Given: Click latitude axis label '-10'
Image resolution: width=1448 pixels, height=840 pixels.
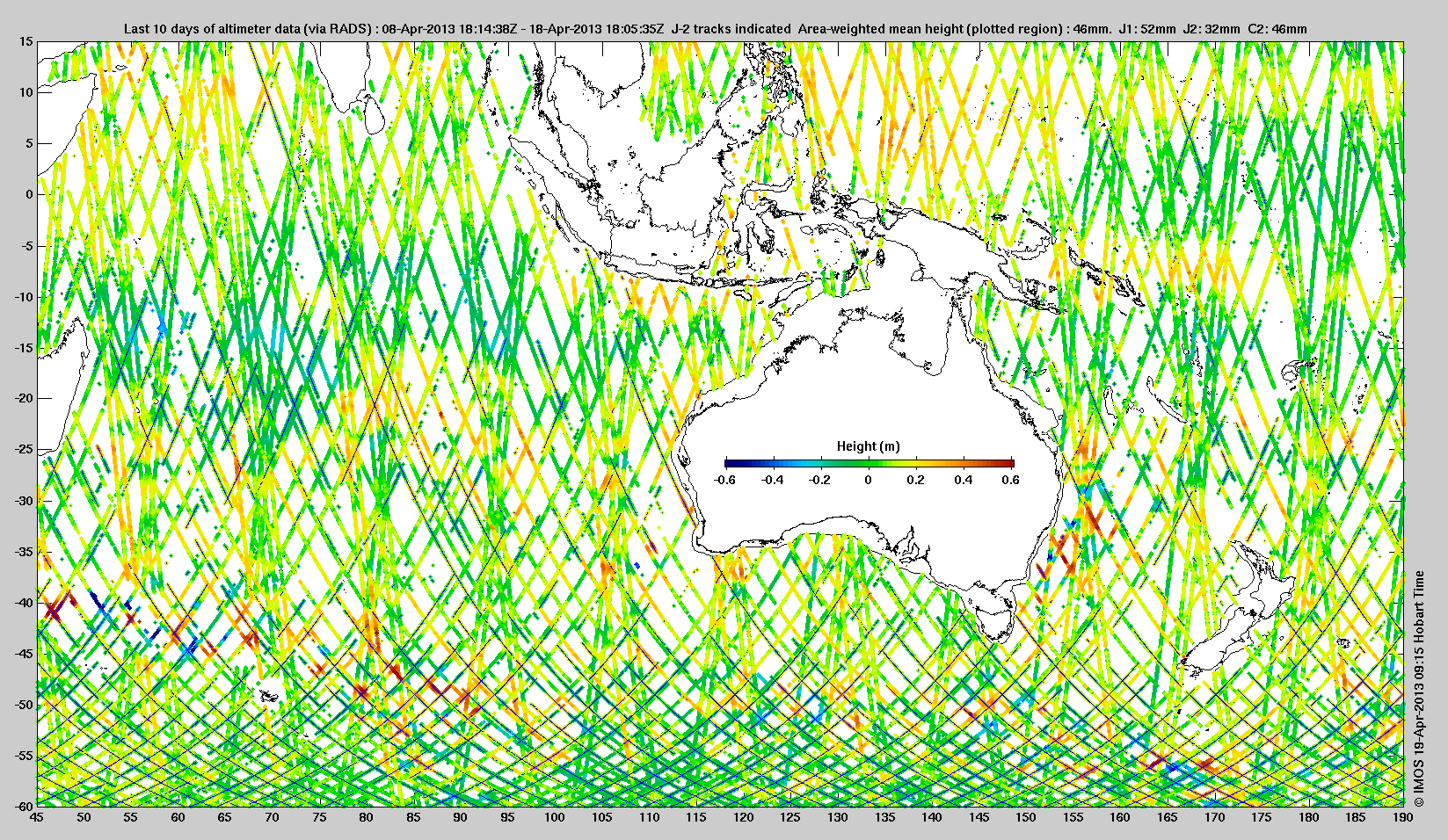Looking at the screenshot, I should [x=24, y=296].
